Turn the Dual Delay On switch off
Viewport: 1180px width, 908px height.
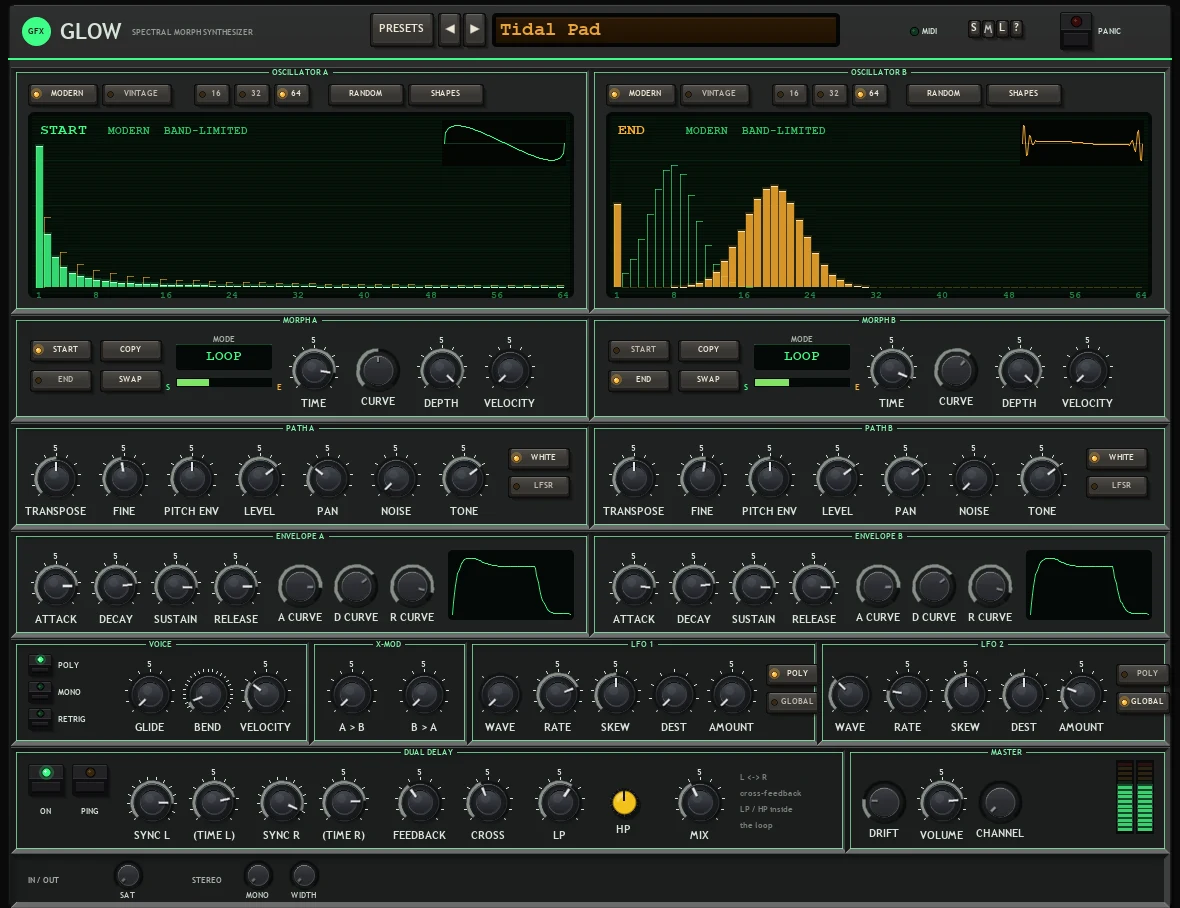coord(46,779)
